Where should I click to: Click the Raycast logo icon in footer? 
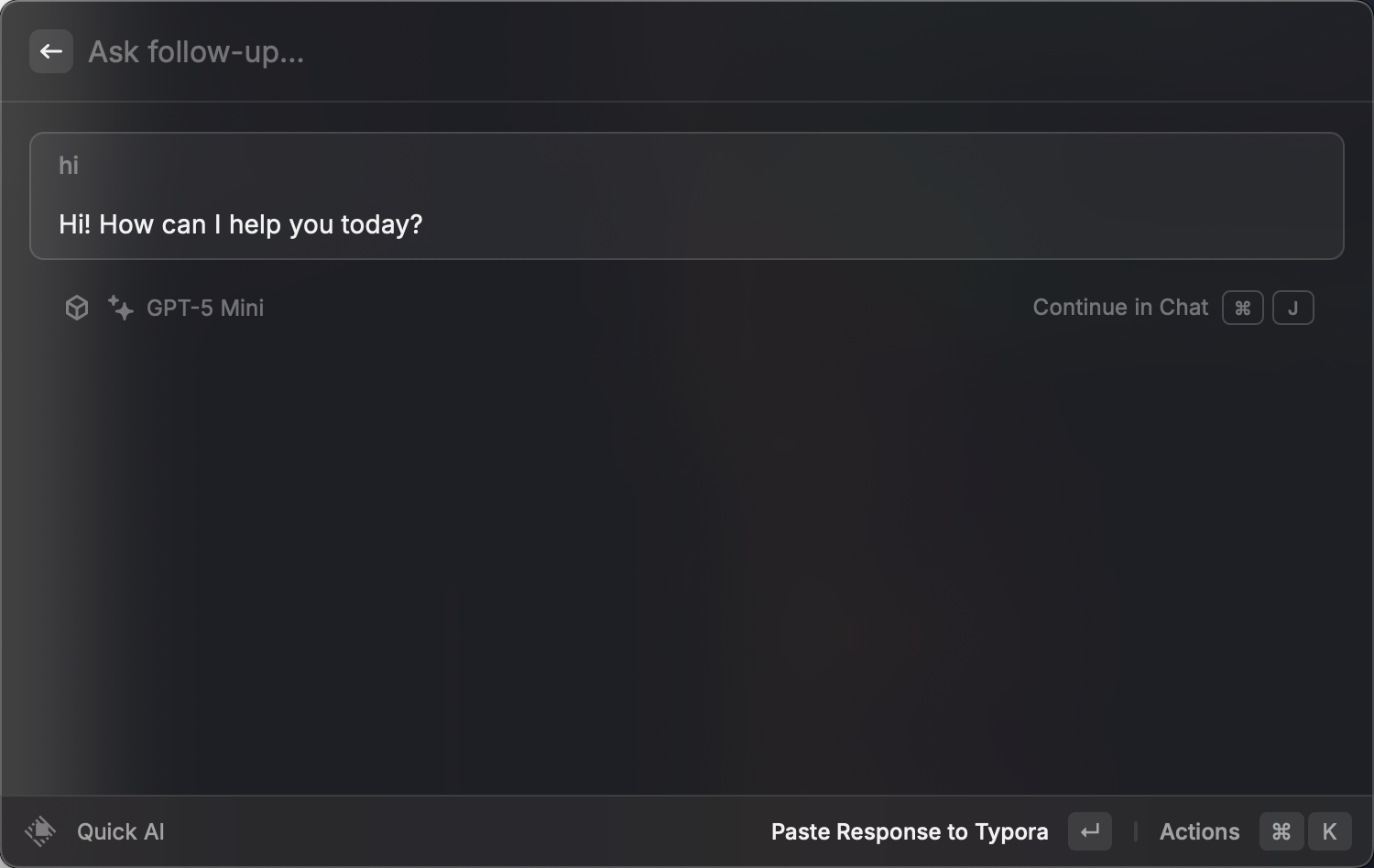[40, 831]
